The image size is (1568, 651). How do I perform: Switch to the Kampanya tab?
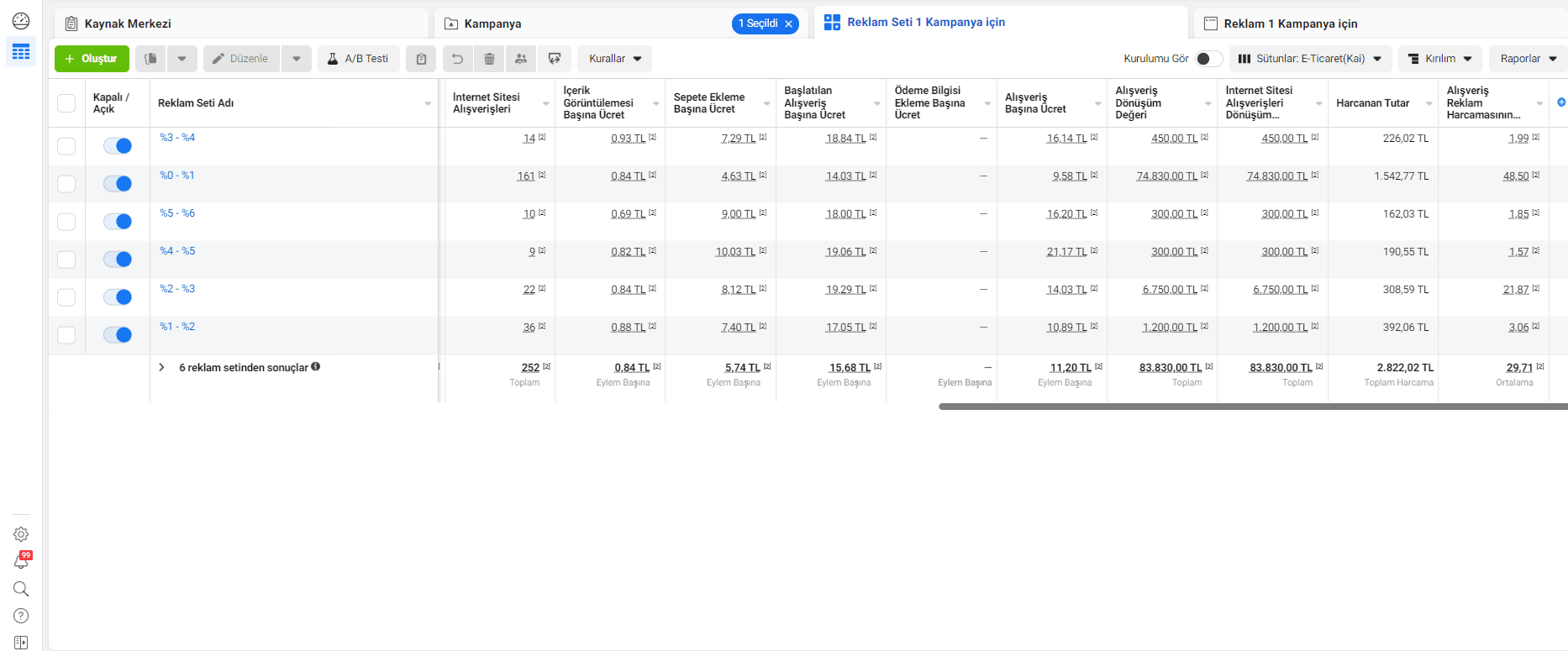pyautogui.click(x=493, y=24)
